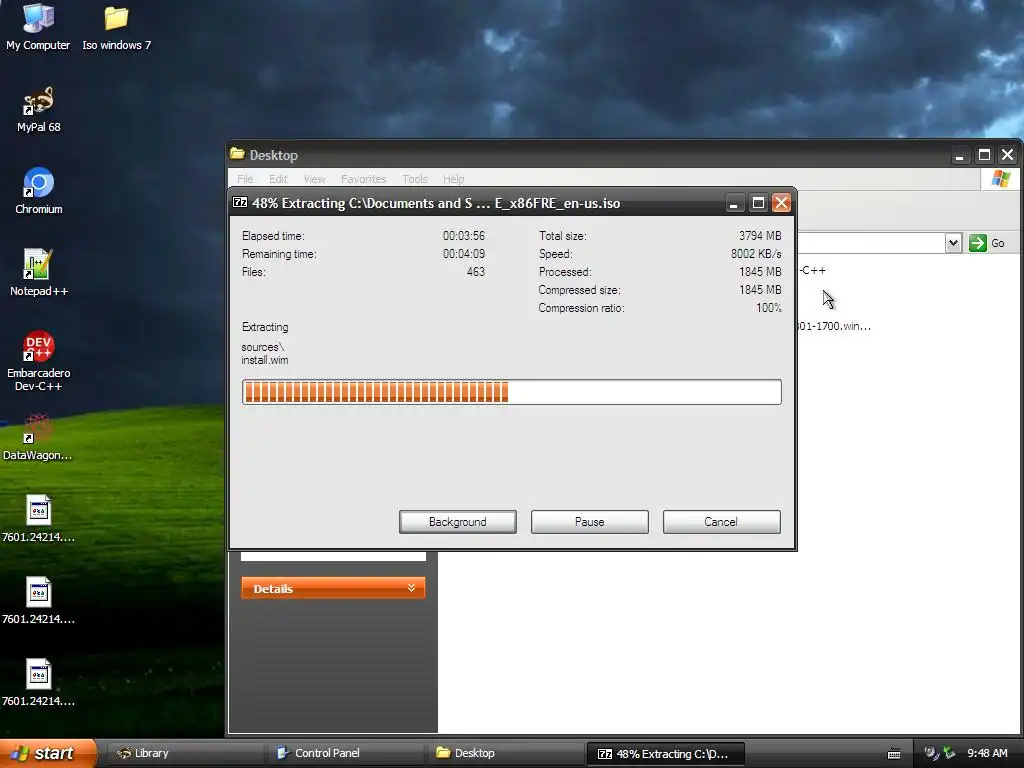Click the 7z icon in extraction title bar
Image resolution: width=1024 pixels, height=768 pixels.
click(x=240, y=202)
